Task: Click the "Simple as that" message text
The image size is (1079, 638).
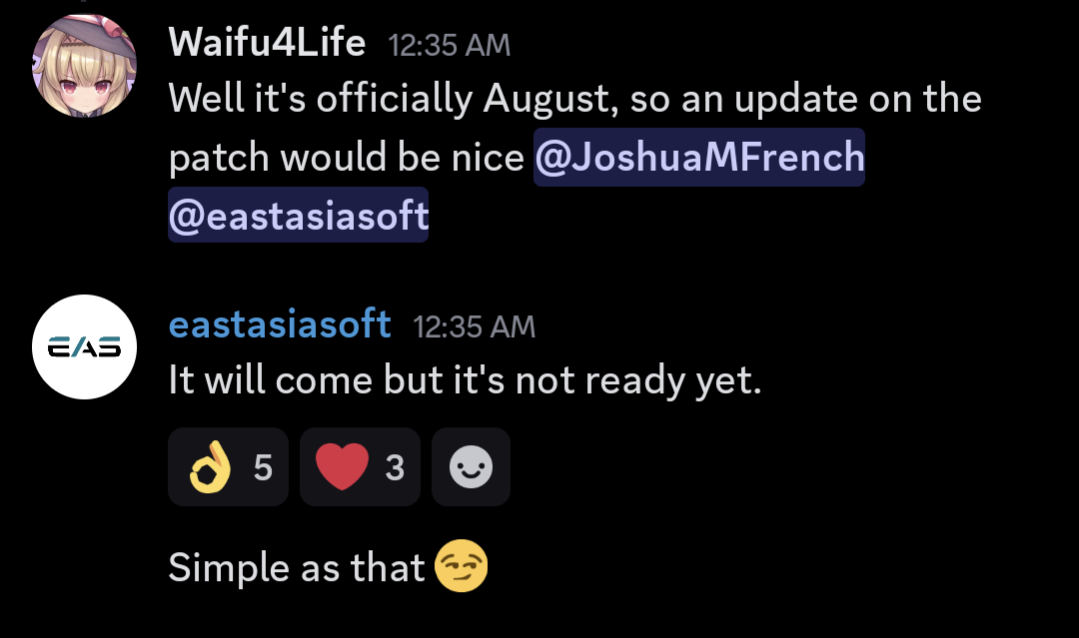Action: click(x=297, y=568)
